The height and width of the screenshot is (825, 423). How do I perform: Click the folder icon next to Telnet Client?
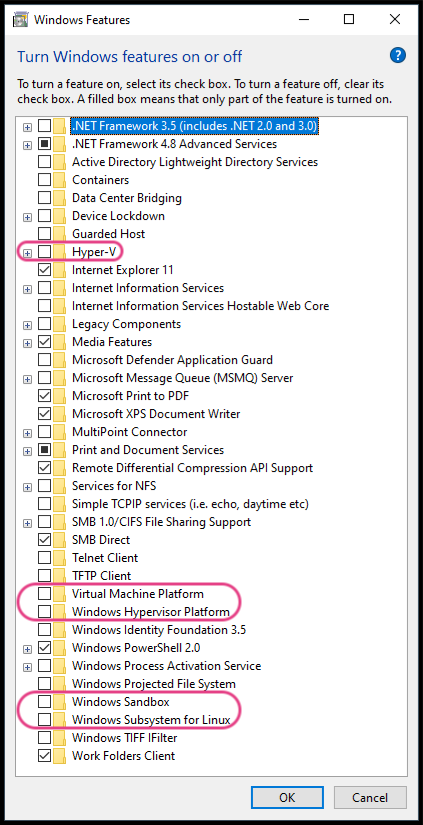60,558
